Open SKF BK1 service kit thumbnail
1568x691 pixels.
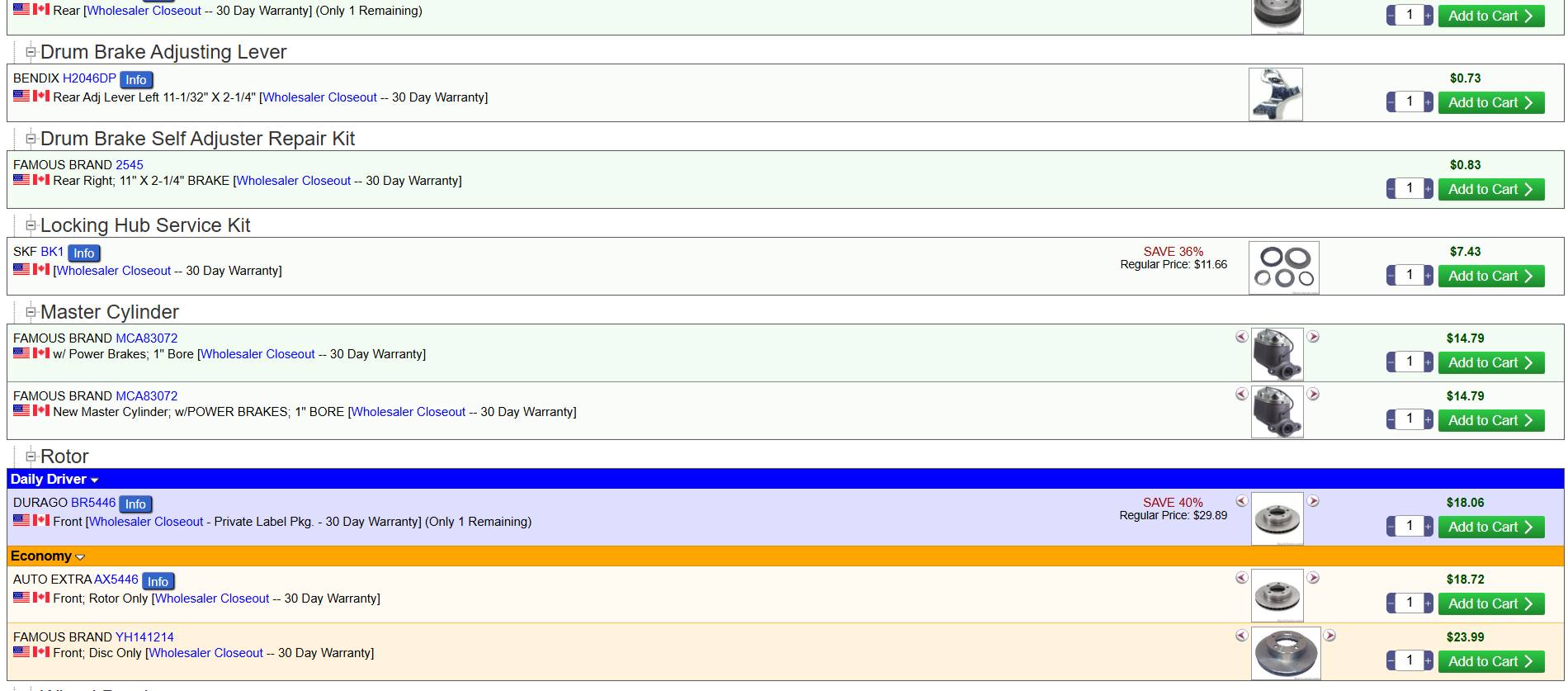click(x=1284, y=267)
